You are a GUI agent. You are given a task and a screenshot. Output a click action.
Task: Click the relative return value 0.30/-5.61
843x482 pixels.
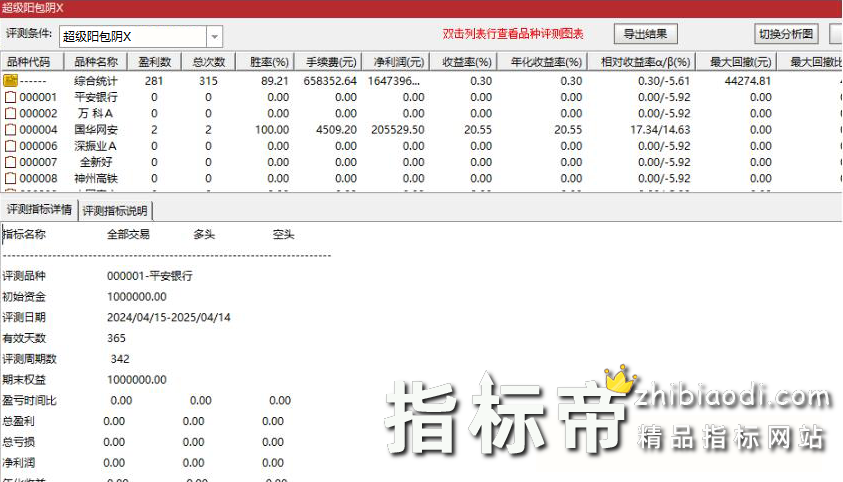[664, 81]
